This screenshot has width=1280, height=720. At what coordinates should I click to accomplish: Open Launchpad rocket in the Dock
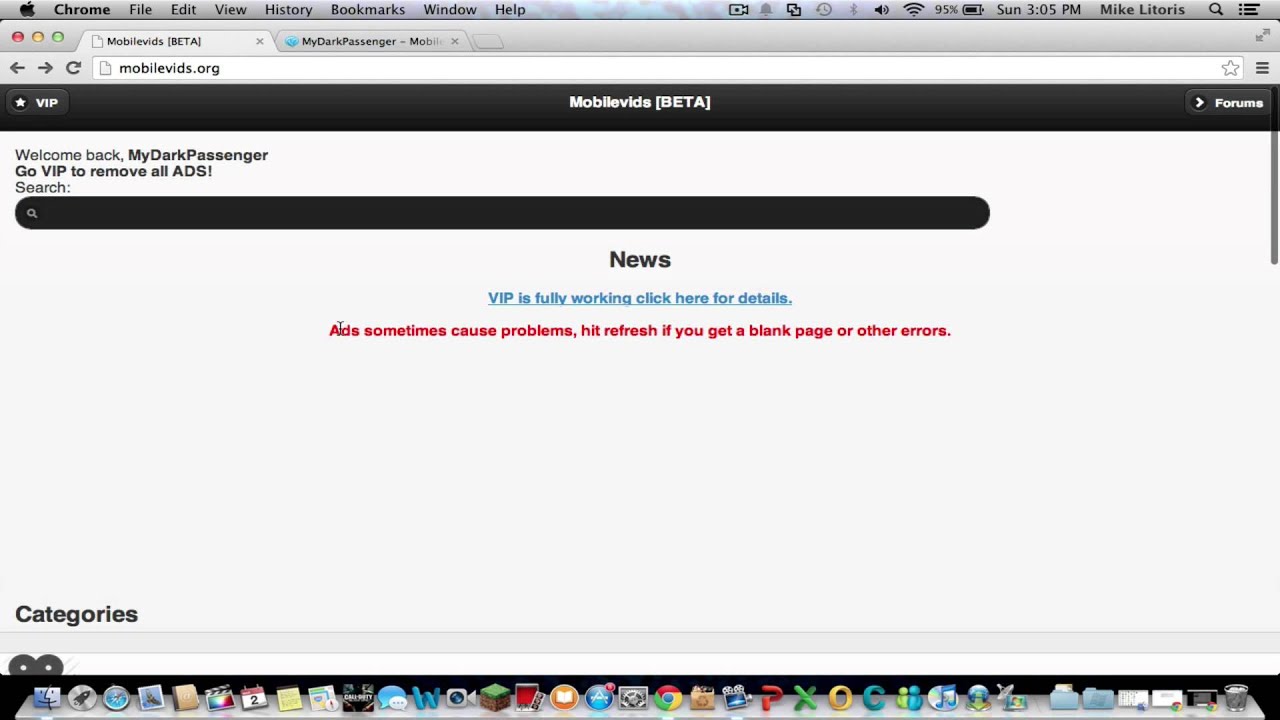pos(82,697)
